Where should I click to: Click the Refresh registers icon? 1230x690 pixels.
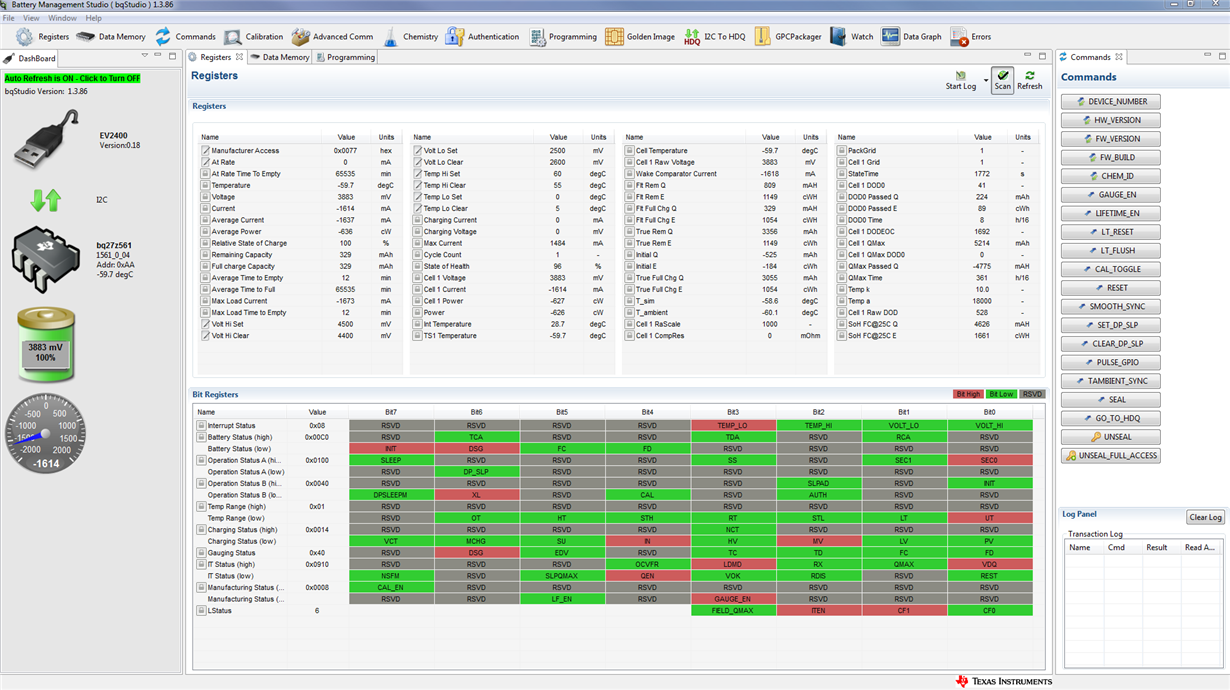(1030, 76)
